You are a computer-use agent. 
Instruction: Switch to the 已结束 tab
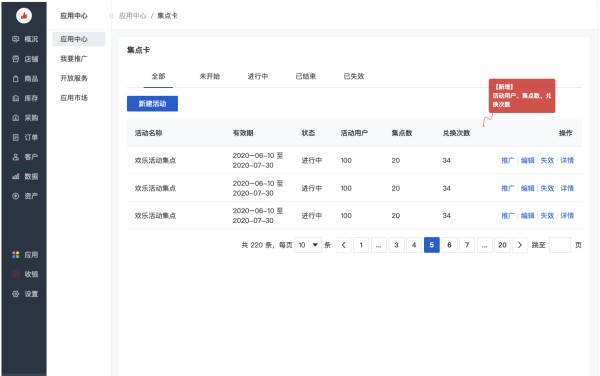(306, 76)
